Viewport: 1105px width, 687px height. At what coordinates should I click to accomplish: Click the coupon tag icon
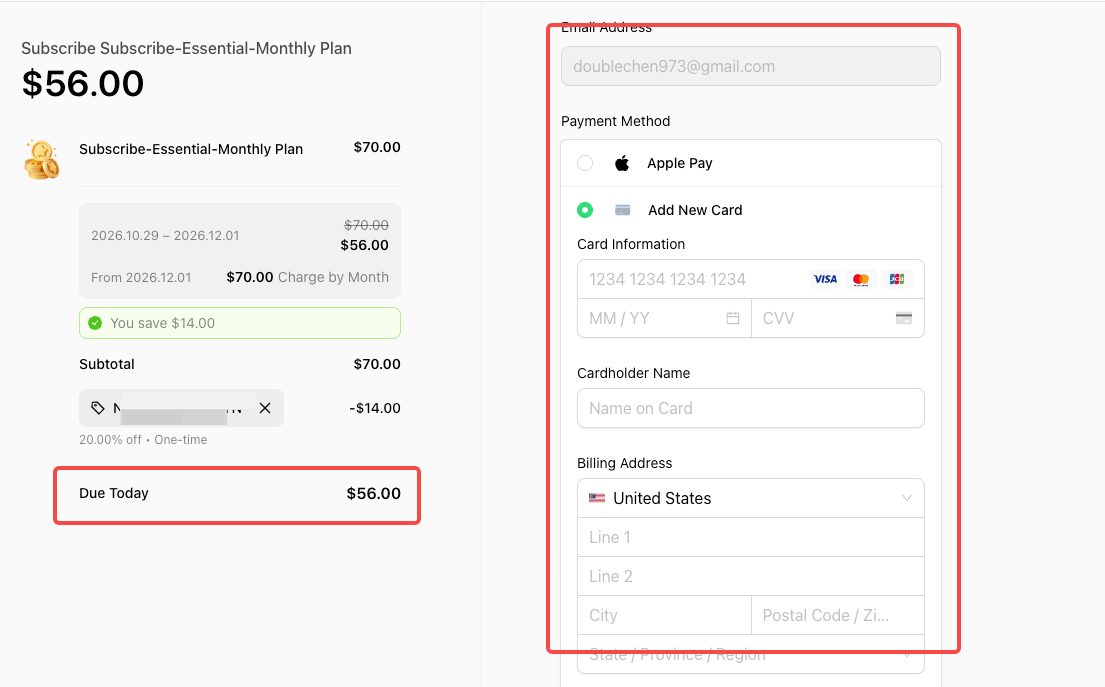[x=98, y=408]
